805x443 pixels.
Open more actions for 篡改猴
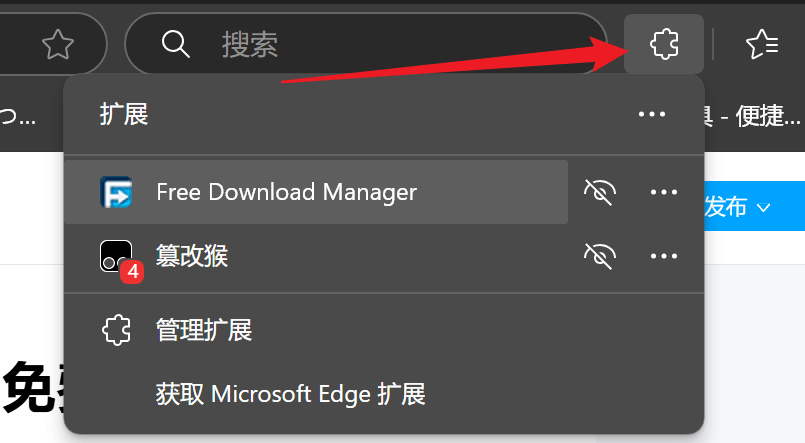click(664, 256)
